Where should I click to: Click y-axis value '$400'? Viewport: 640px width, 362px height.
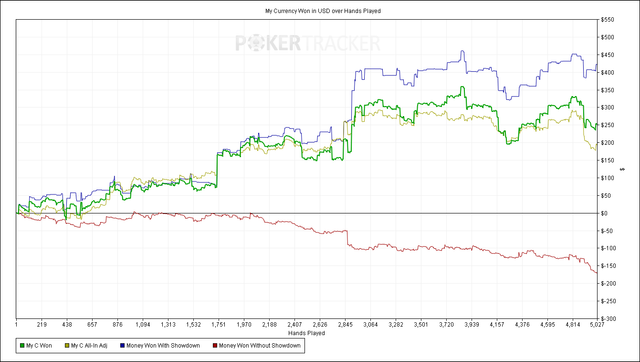coord(607,73)
